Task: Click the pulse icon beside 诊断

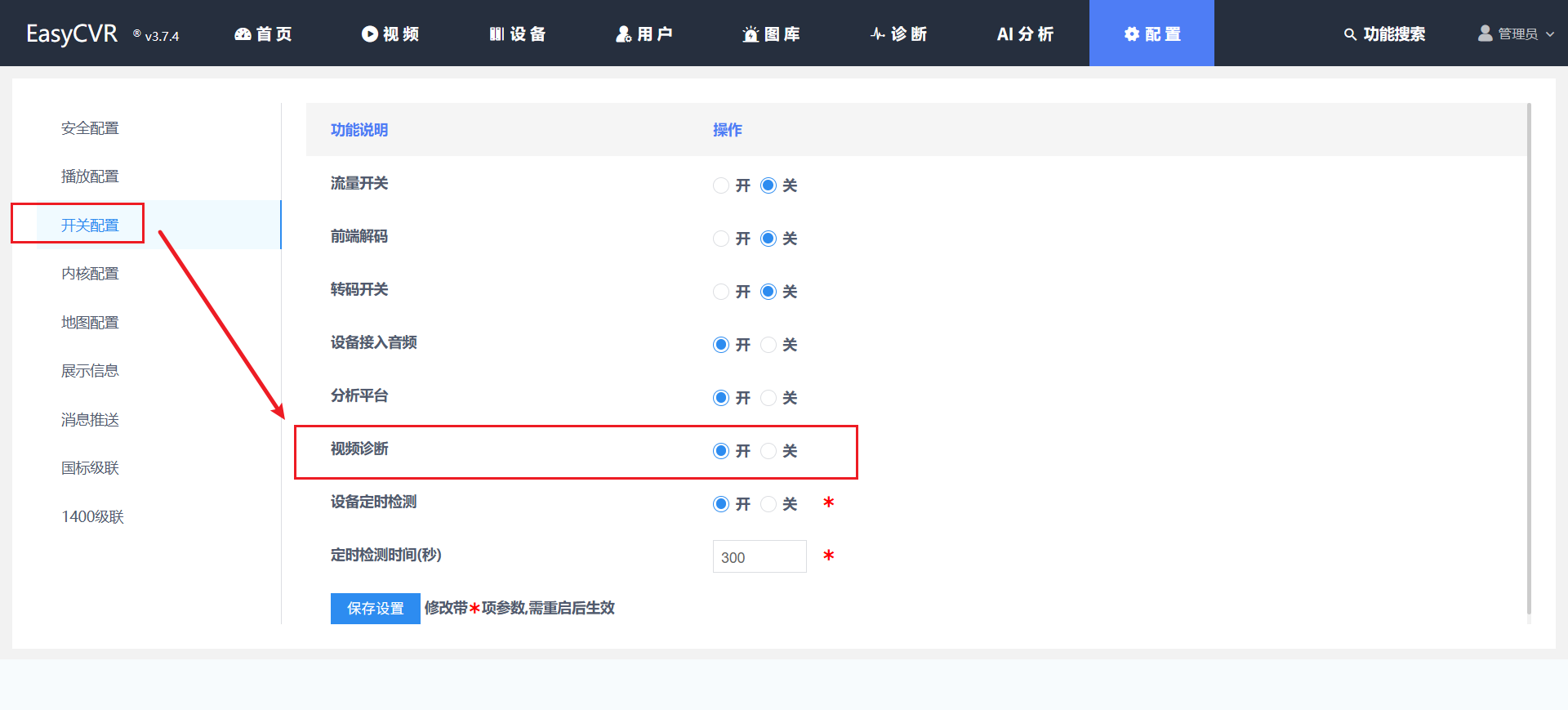Action: (878, 34)
